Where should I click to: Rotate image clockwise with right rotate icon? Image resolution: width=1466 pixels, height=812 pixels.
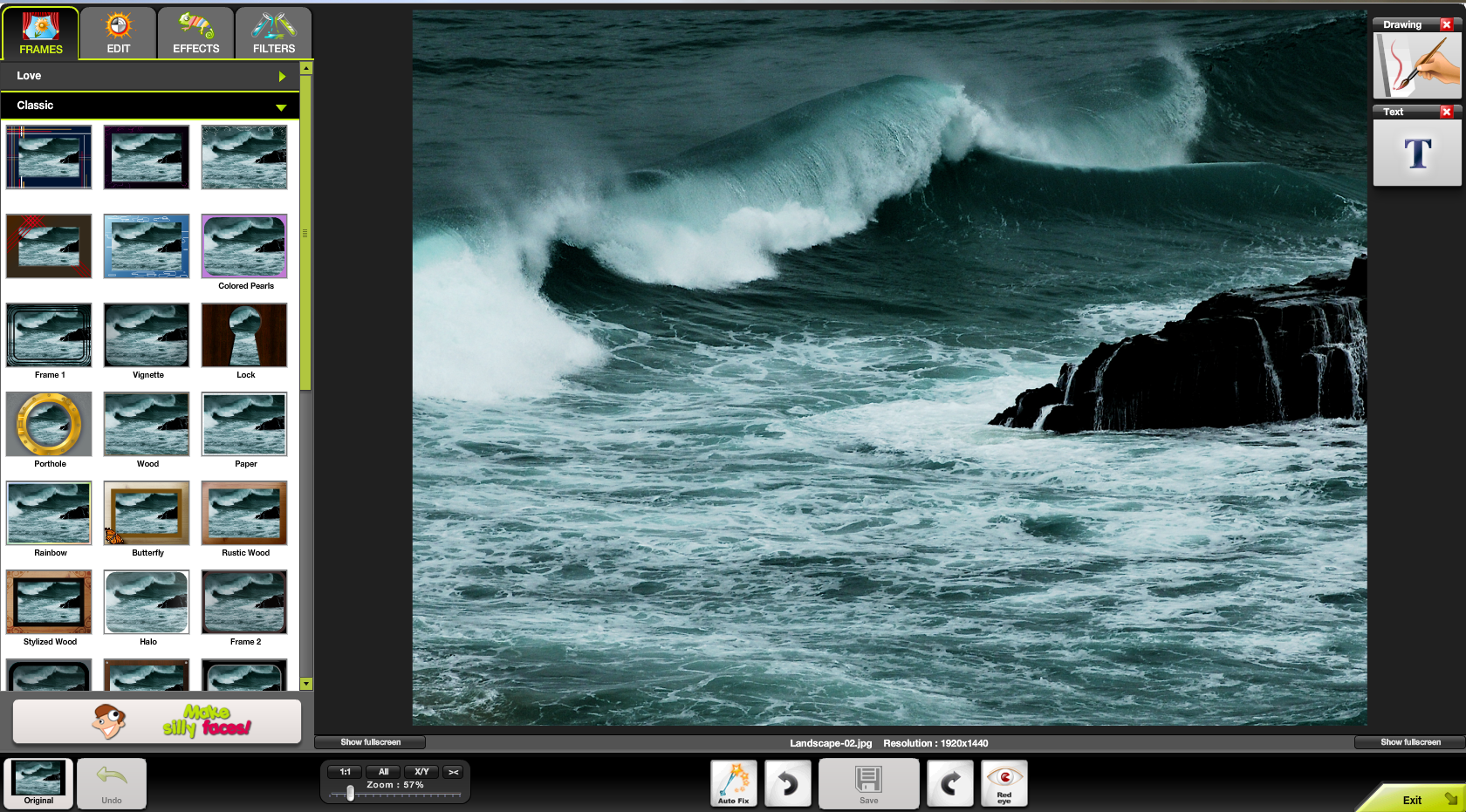coord(949,783)
